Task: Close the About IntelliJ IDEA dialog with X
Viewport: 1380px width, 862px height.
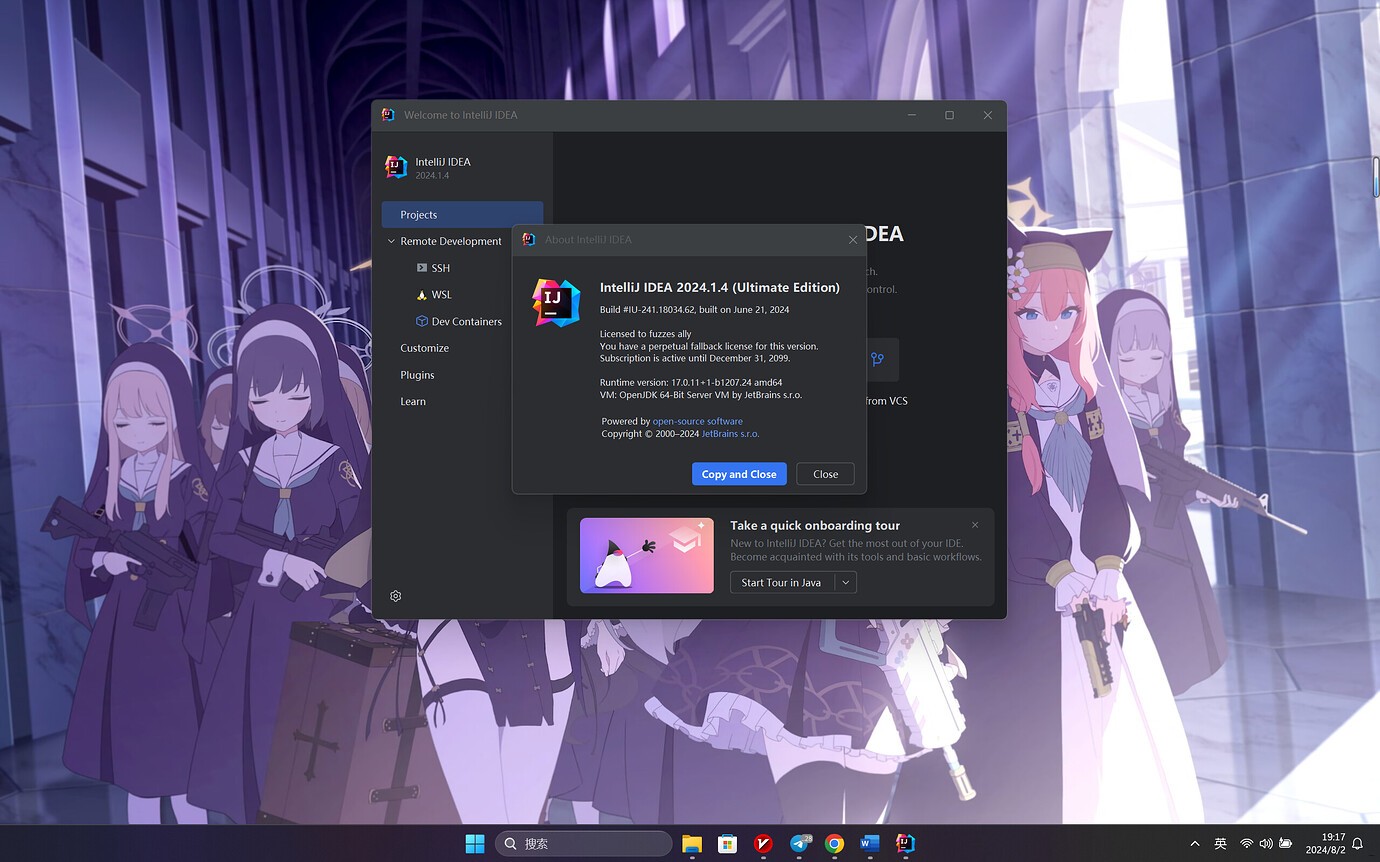Action: click(852, 240)
